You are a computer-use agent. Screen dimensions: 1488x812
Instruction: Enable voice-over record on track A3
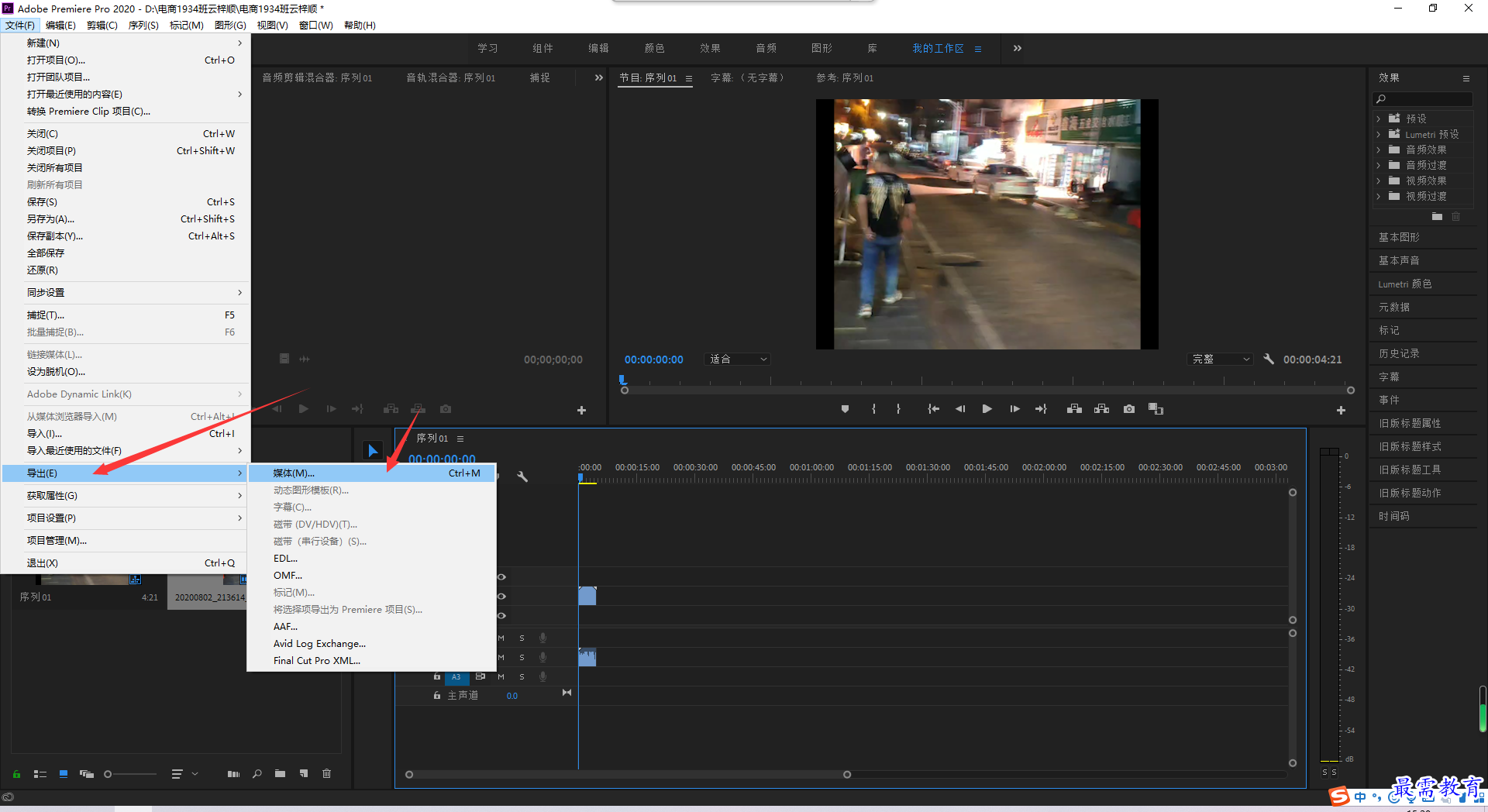point(542,676)
